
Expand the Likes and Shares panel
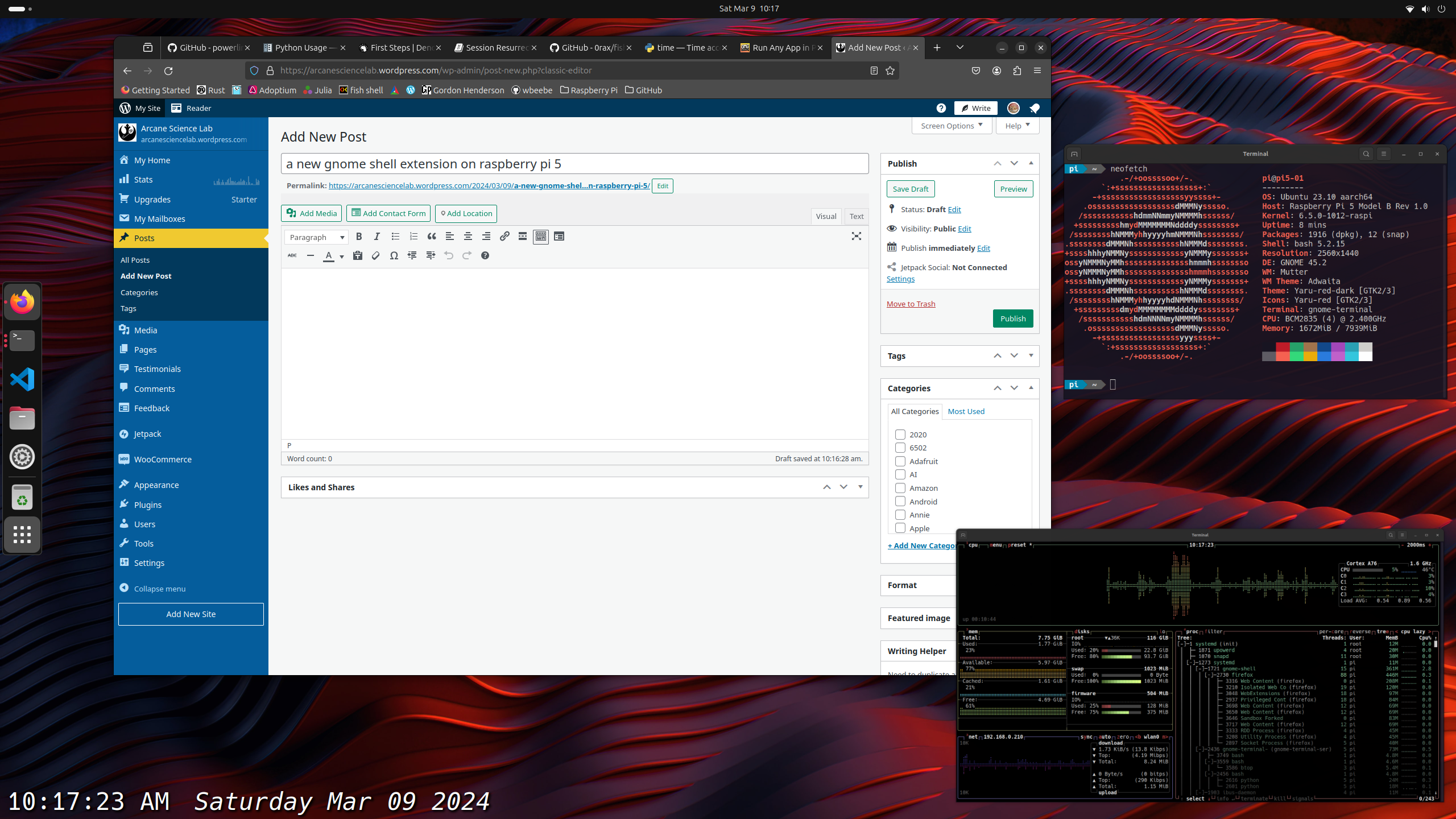tap(861, 487)
